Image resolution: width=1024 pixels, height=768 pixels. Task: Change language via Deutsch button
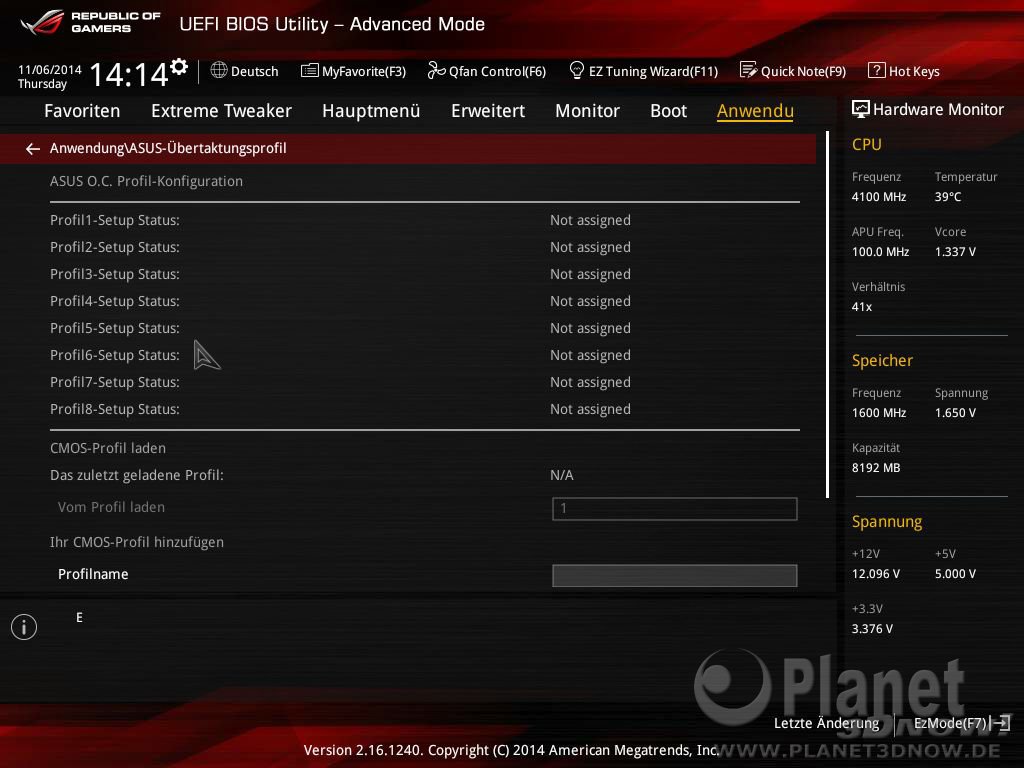click(x=255, y=71)
